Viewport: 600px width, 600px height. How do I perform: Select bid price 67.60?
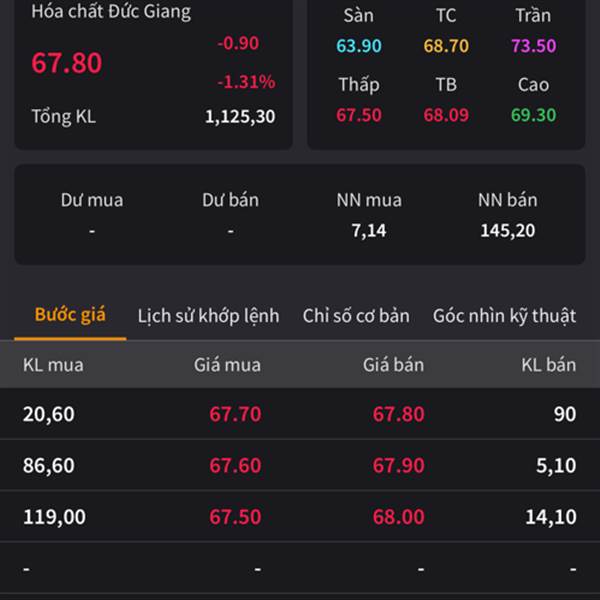point(235,466)
